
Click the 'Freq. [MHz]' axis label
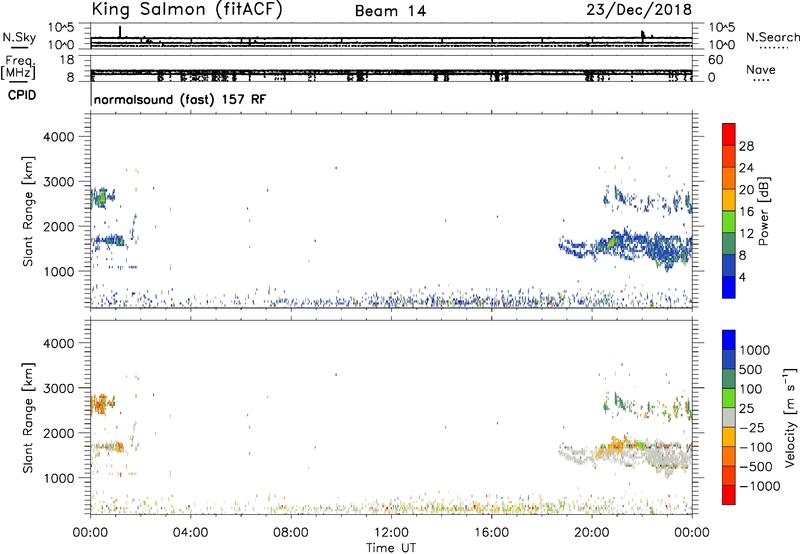point(19,67)
